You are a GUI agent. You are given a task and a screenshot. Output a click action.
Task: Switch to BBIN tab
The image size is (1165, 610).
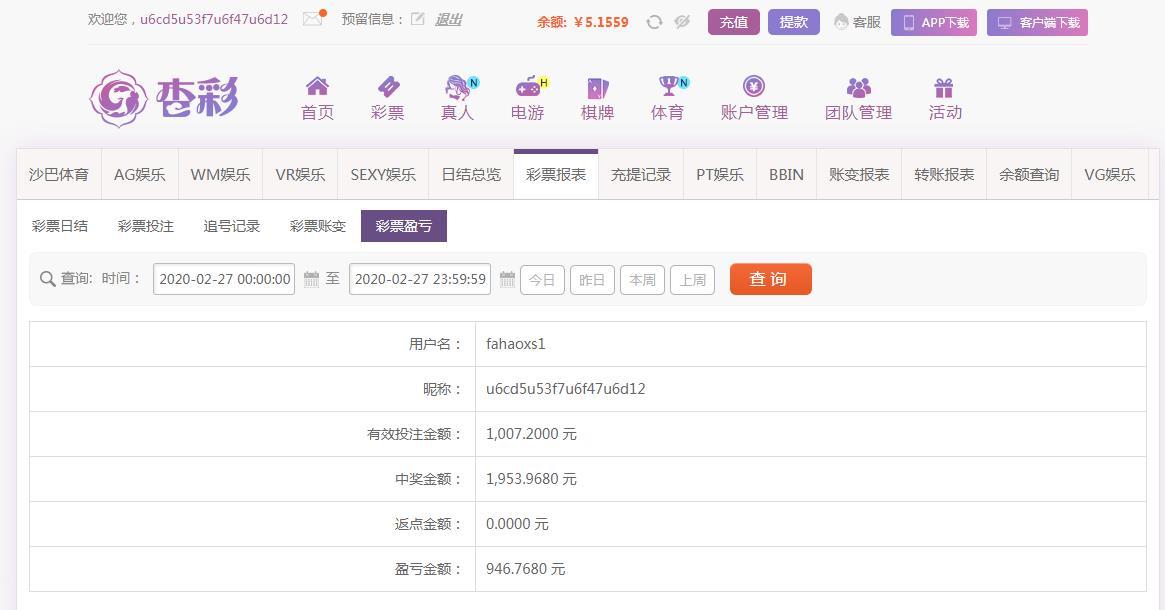coord(786,175)
